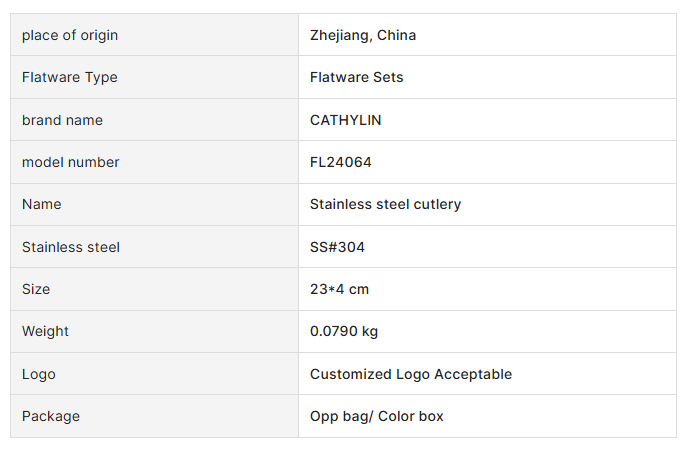
Task: Click the 'Size' row label
Action: coord(36,289)
